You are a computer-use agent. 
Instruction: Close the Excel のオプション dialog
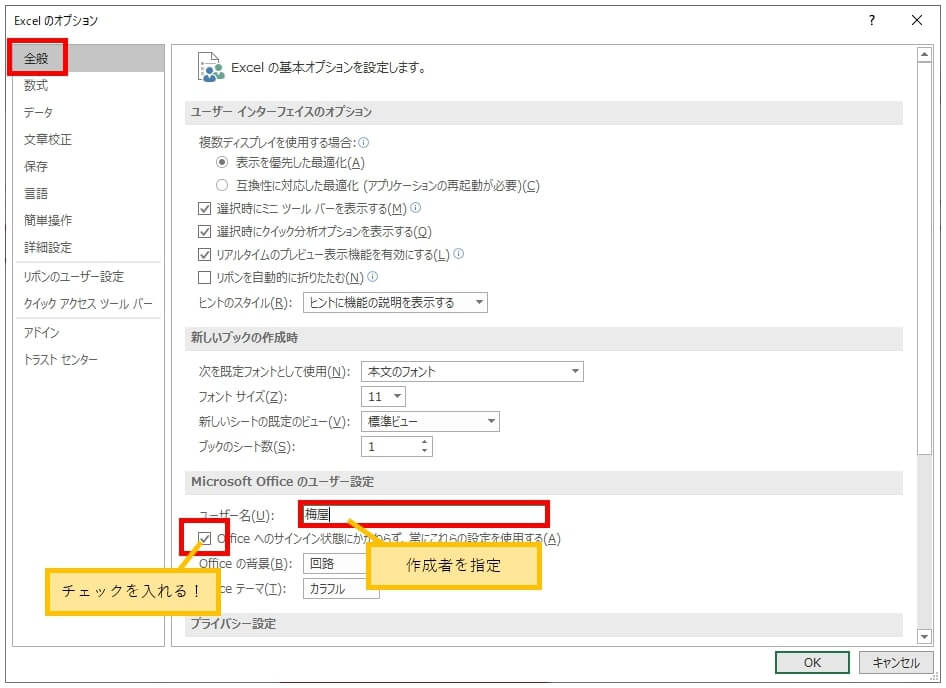click(x=916, y=21)
